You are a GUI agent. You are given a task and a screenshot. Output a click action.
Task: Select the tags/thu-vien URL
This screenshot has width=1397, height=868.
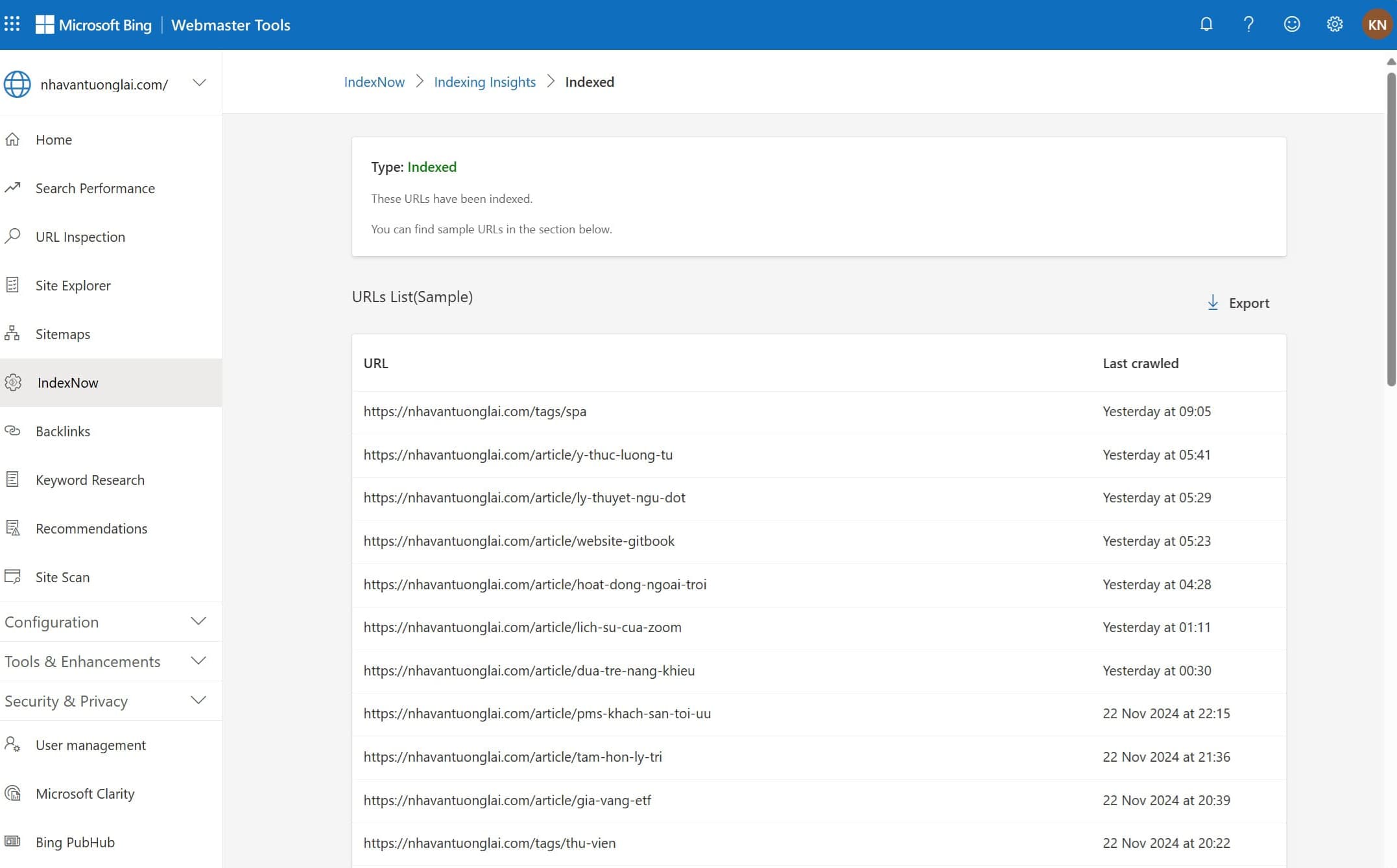[489, 843]
